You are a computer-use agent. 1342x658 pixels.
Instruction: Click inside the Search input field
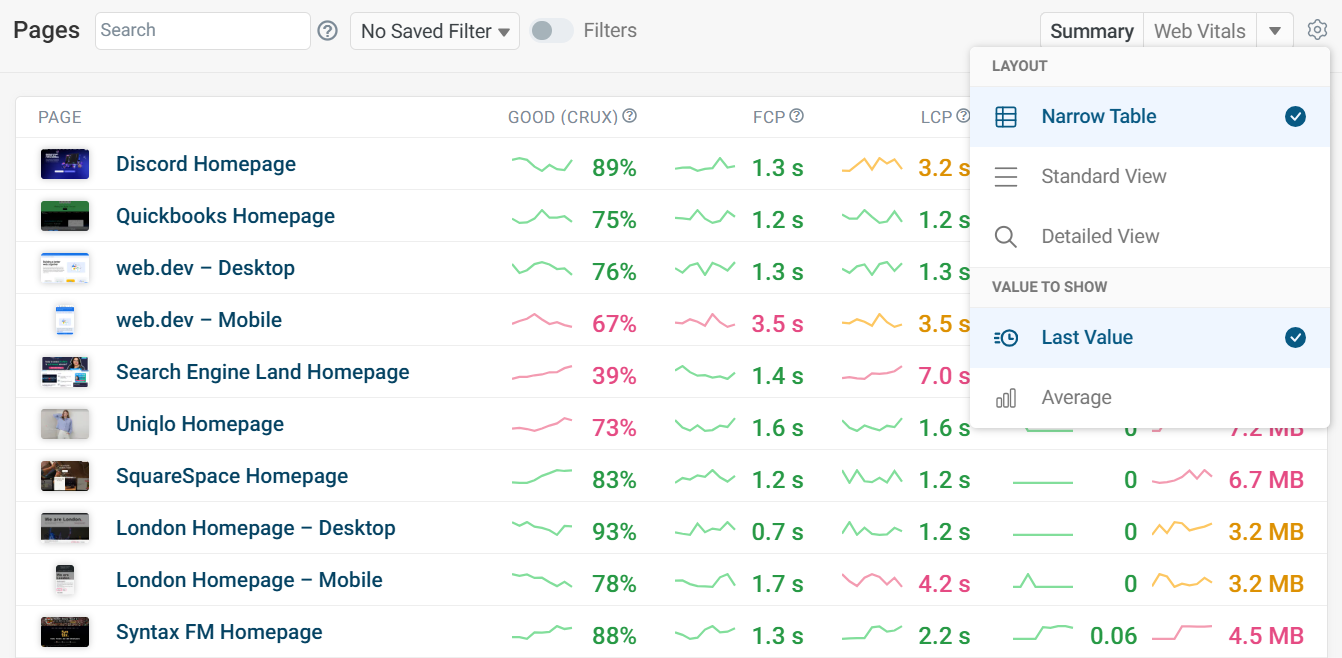[x=200, y=30]
